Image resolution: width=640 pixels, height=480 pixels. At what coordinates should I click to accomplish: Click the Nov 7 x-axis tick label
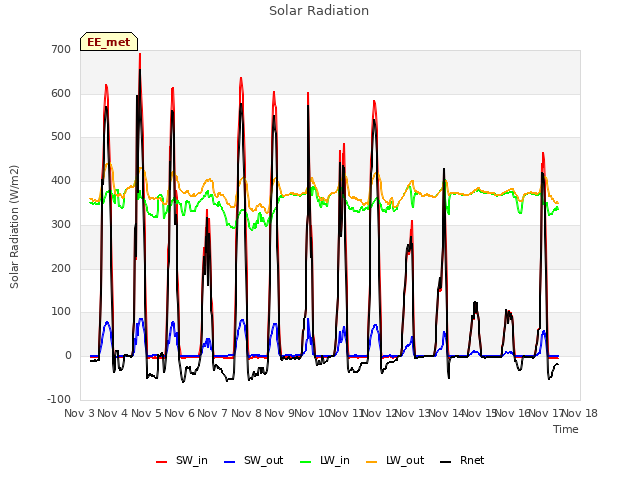[x=213, y=413]
